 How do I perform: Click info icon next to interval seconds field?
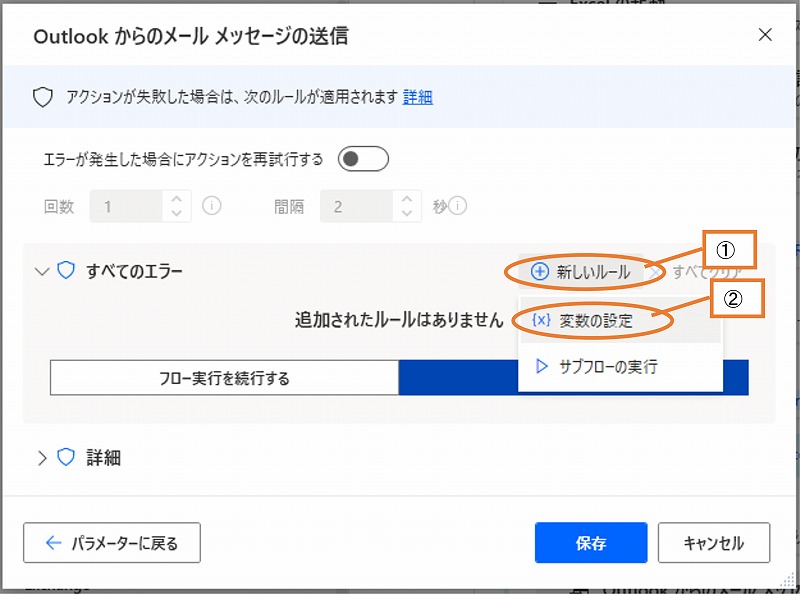459,207
